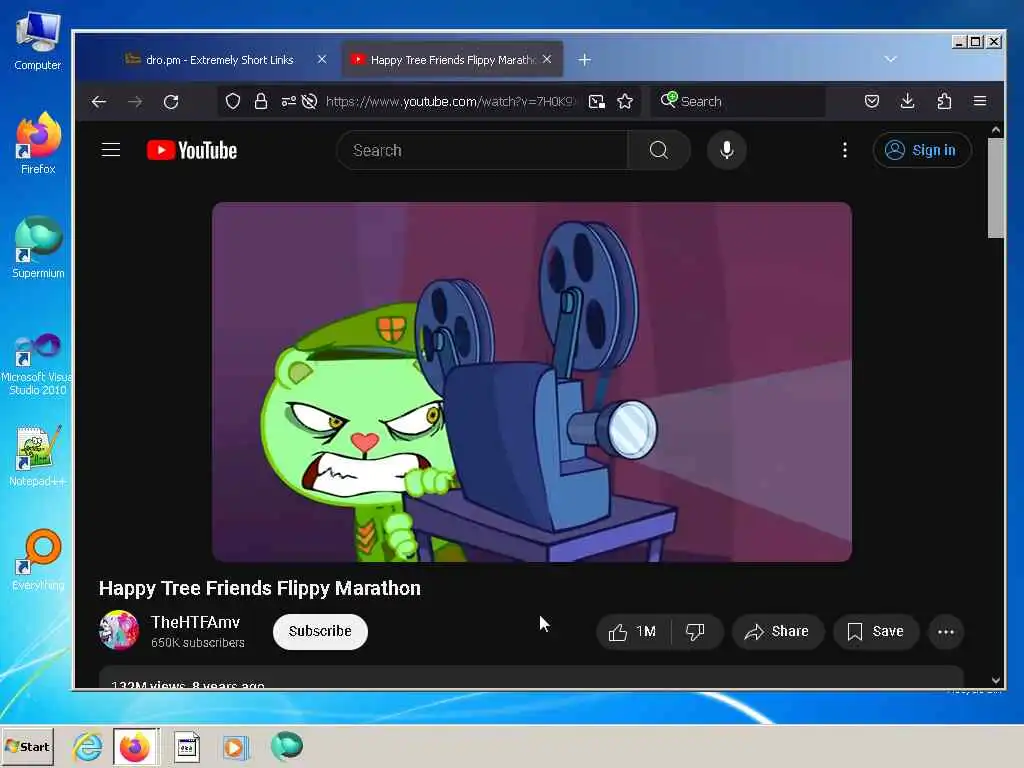
Task: Select Happy Tree Friends Flippy Marathon tab
Action: (x=452, y=59)
